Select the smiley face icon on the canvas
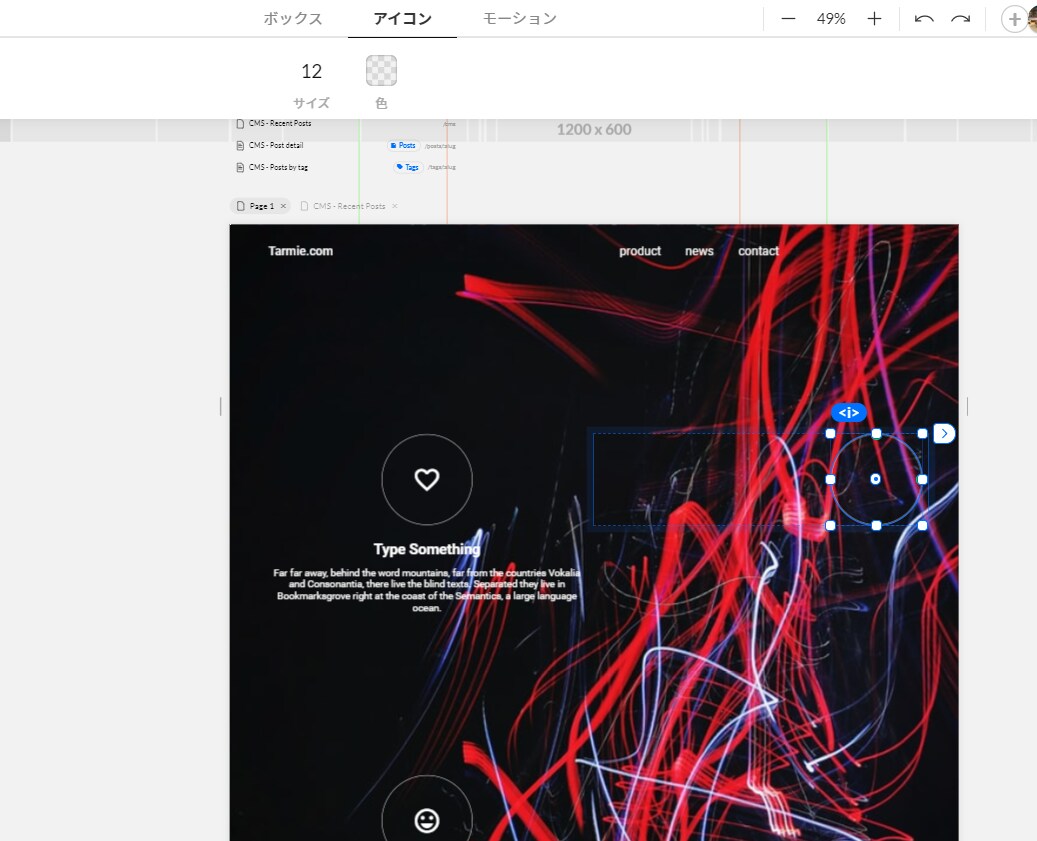The width and height of the screenshot is (1037, 841). [x=427, y=821]
